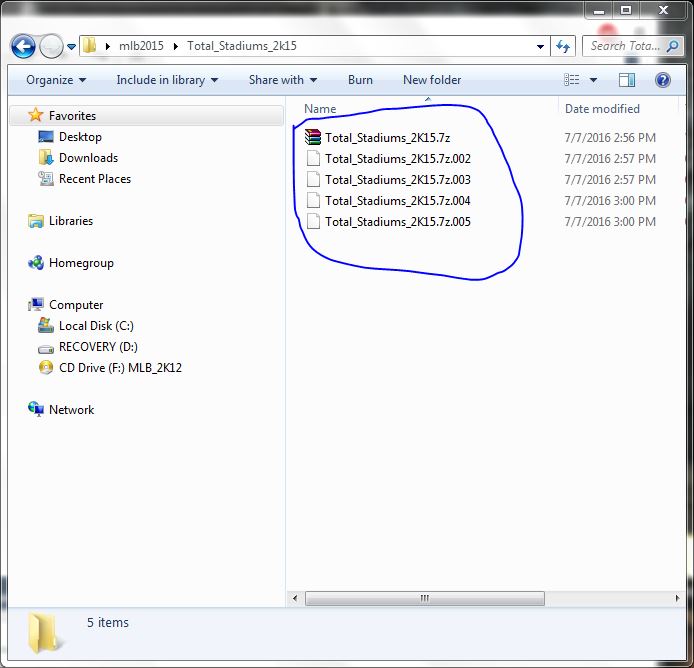Toggle the preview pane icon
The height and width of the screenshot is (668, 694).
pyautogui.click(x=627, y=80)
